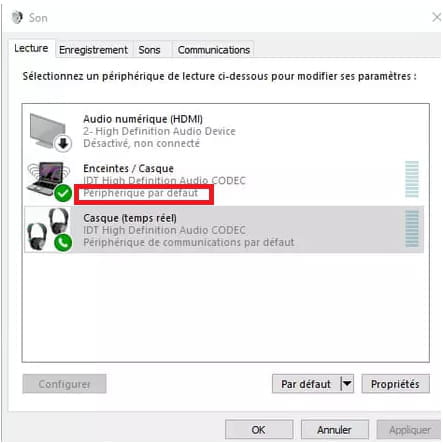Screen dimensions: 443x445
Task: Select the HDMI monitor device icon
Action: point(47,130)
